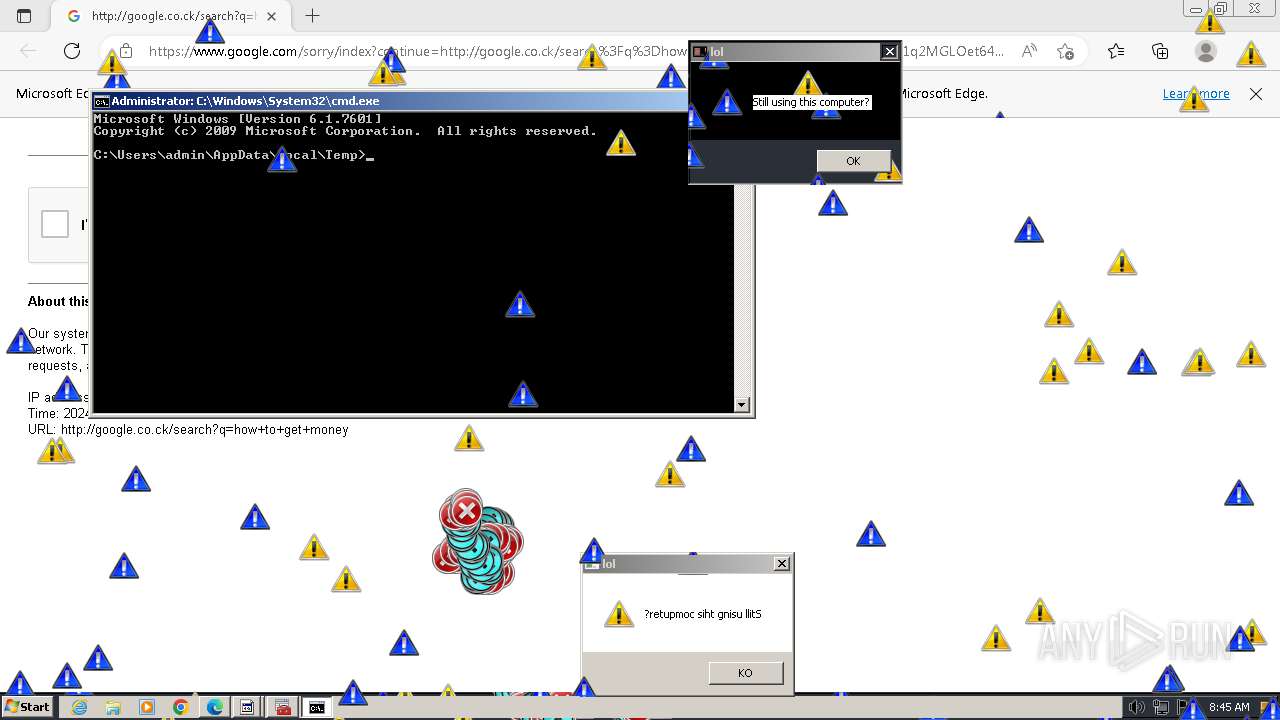Screen dimensions: 1280x720
Task: Follow the Learn more link
Action: pos(1196,93)
